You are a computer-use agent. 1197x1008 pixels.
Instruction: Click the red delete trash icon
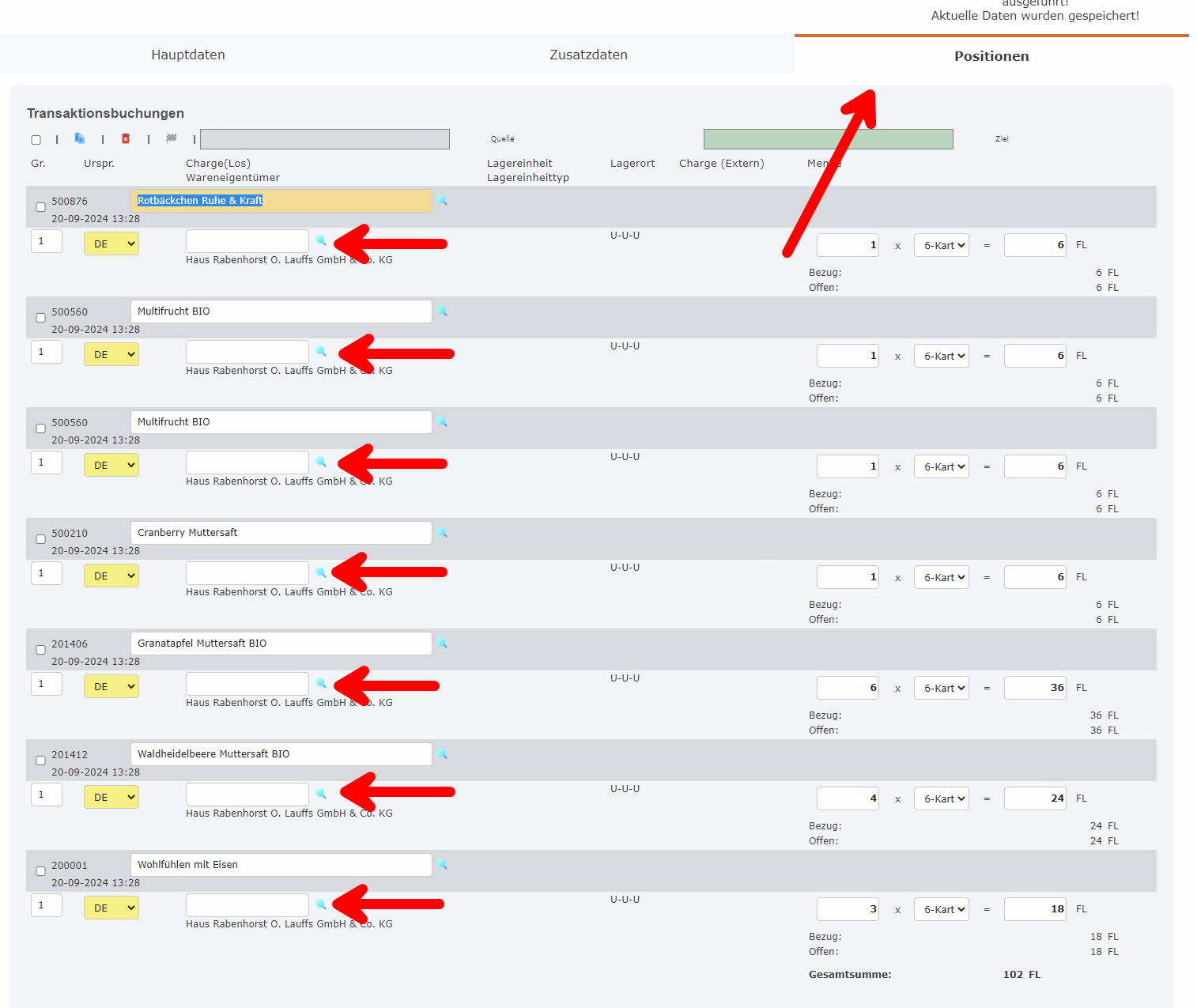126,138
